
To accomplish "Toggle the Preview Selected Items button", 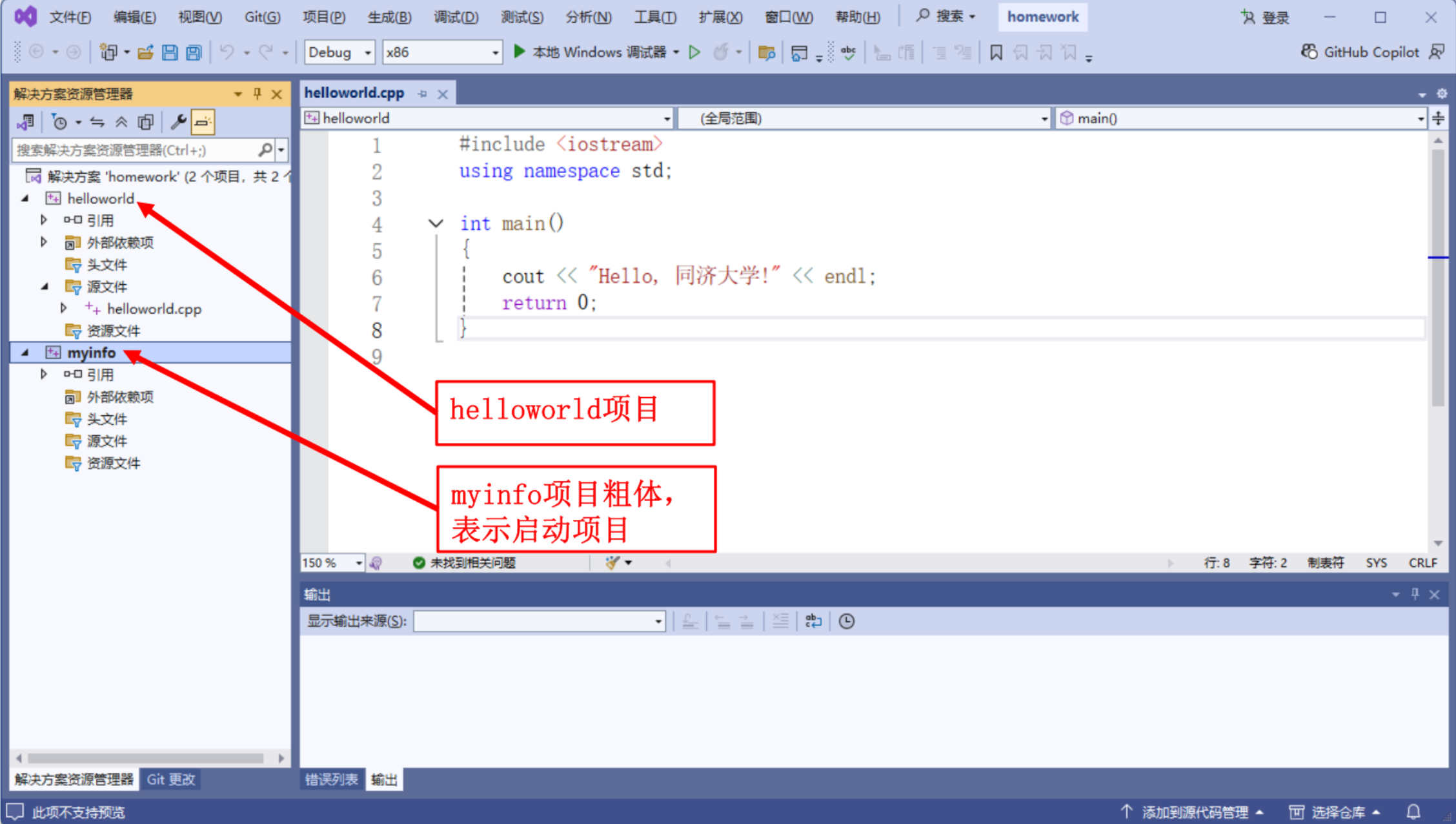I will click(203, 121).
